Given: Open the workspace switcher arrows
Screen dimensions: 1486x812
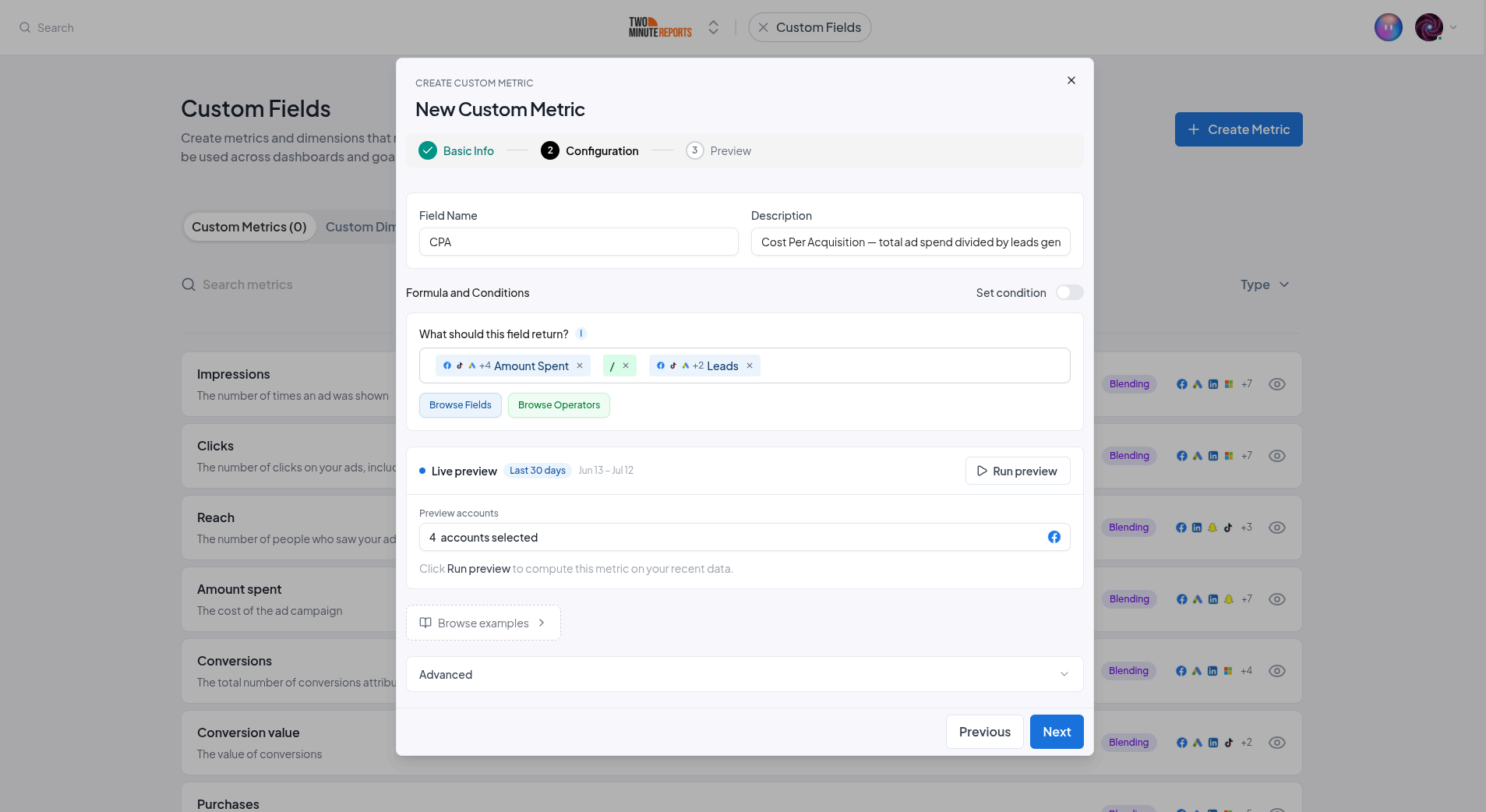Looking at the screenshot, I should pyautogui.click(x=713, y=27).
